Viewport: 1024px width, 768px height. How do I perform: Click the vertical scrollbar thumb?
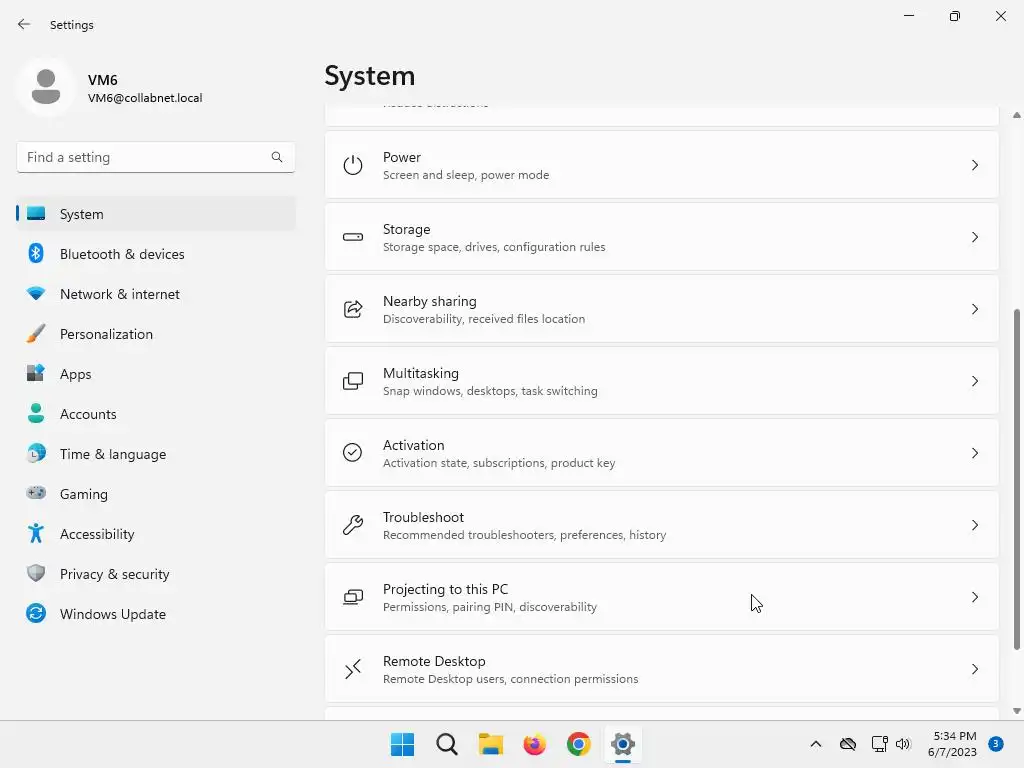[1016, 479]
